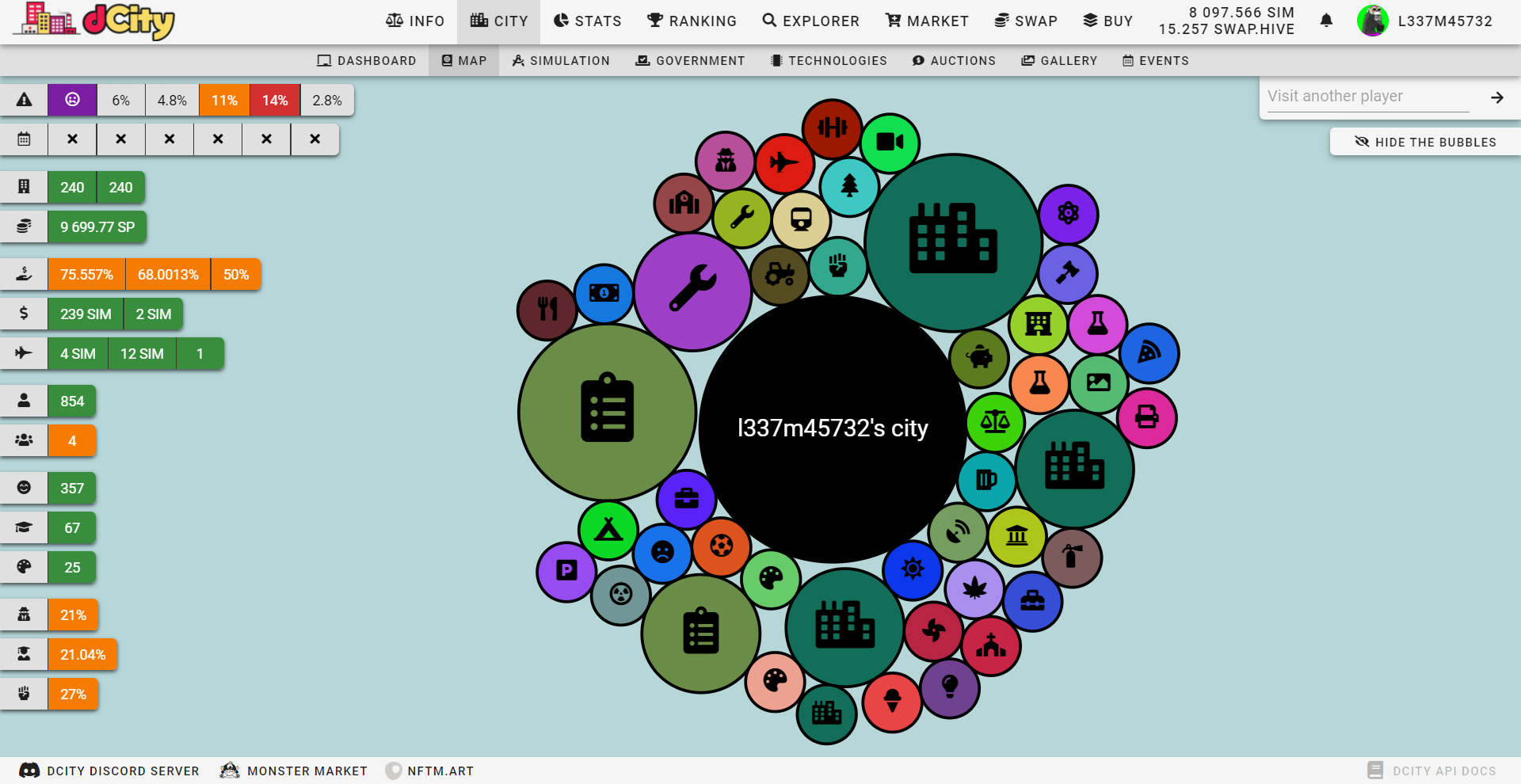The image size is (1521, 784).
Task: Click the tractor farm bubble
Action: coord(780,275)
